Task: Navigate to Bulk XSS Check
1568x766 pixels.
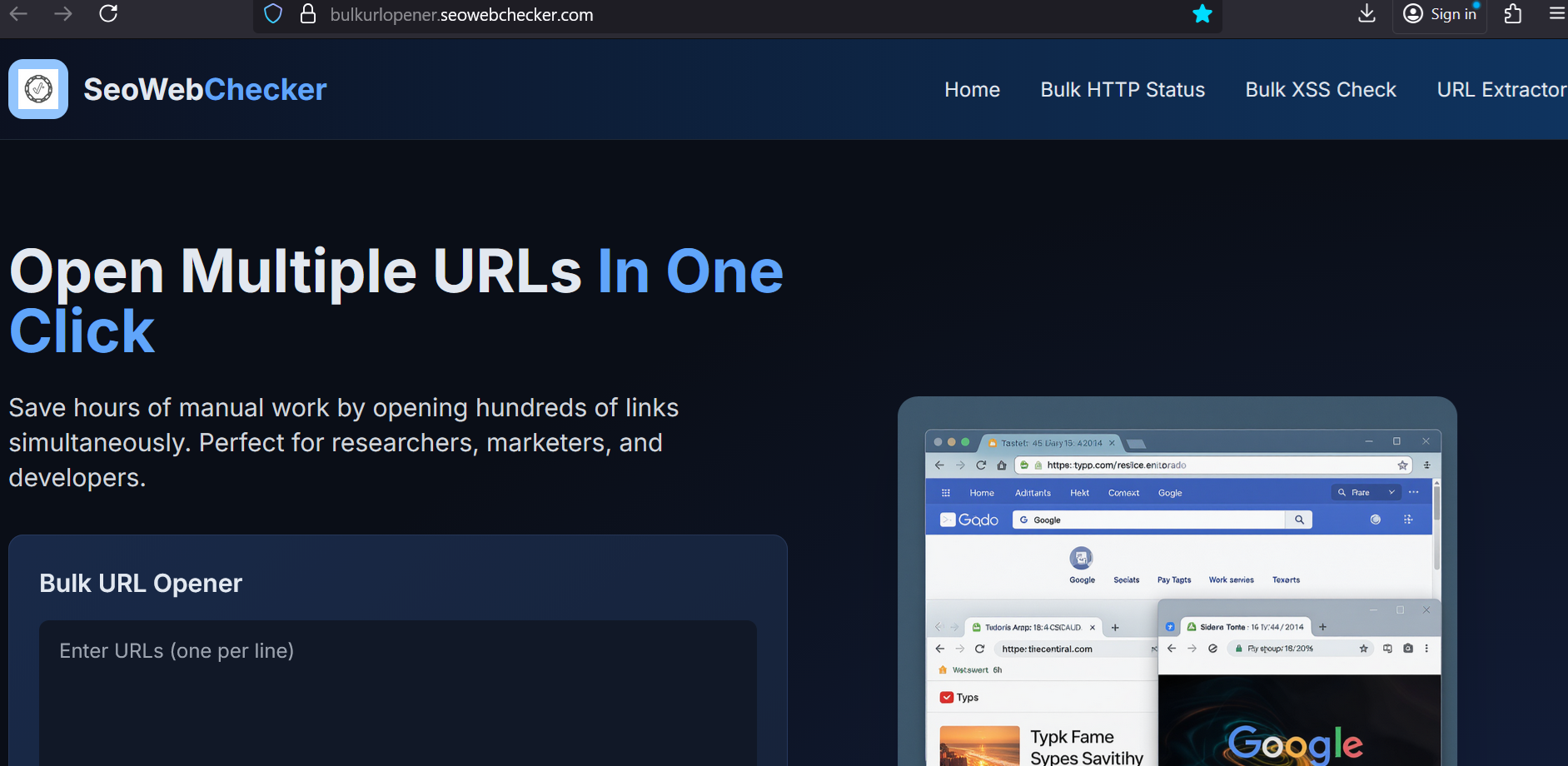Action: tap(1321, 90)
